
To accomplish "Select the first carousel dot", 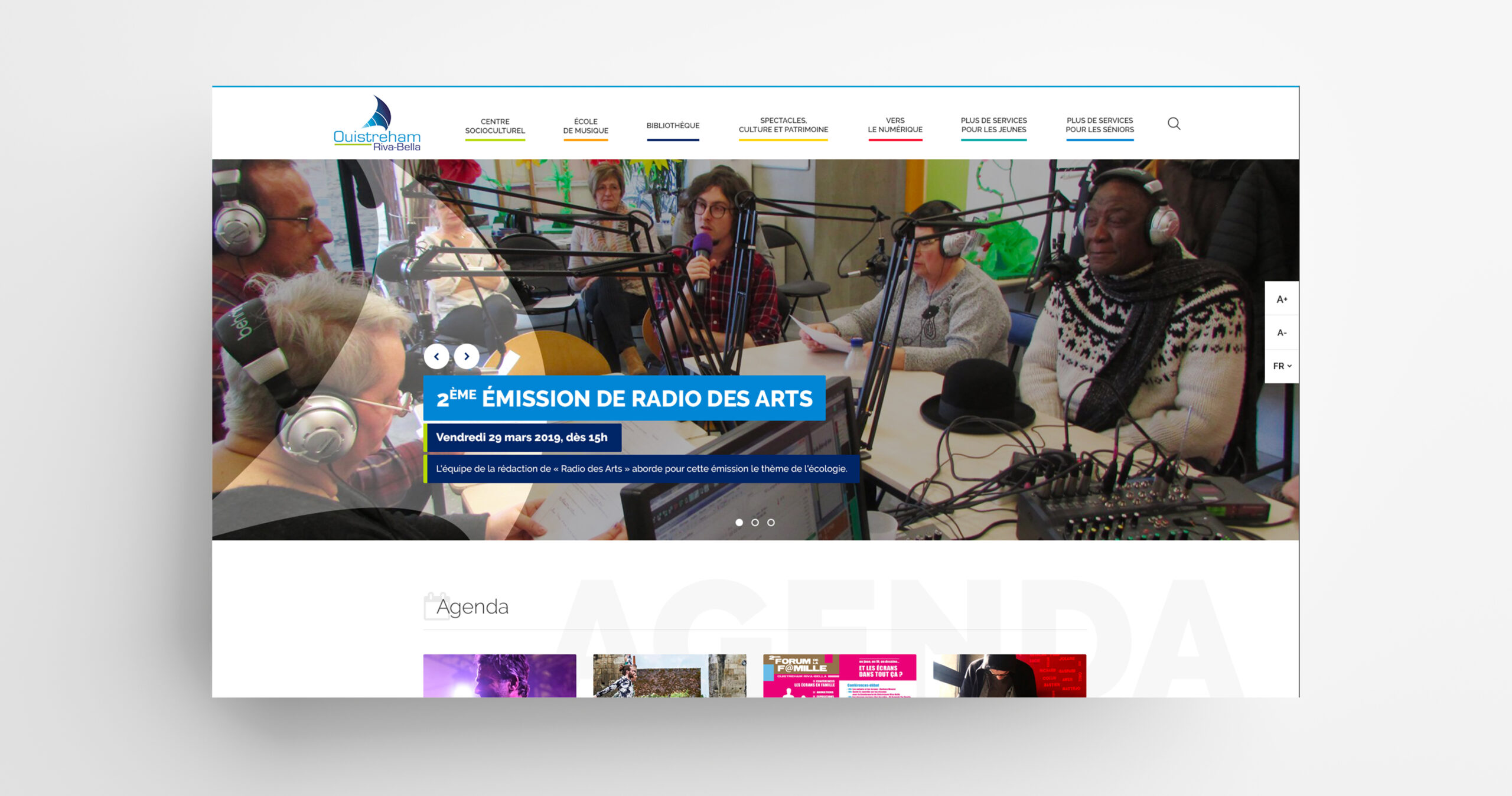I will (739, 523).
